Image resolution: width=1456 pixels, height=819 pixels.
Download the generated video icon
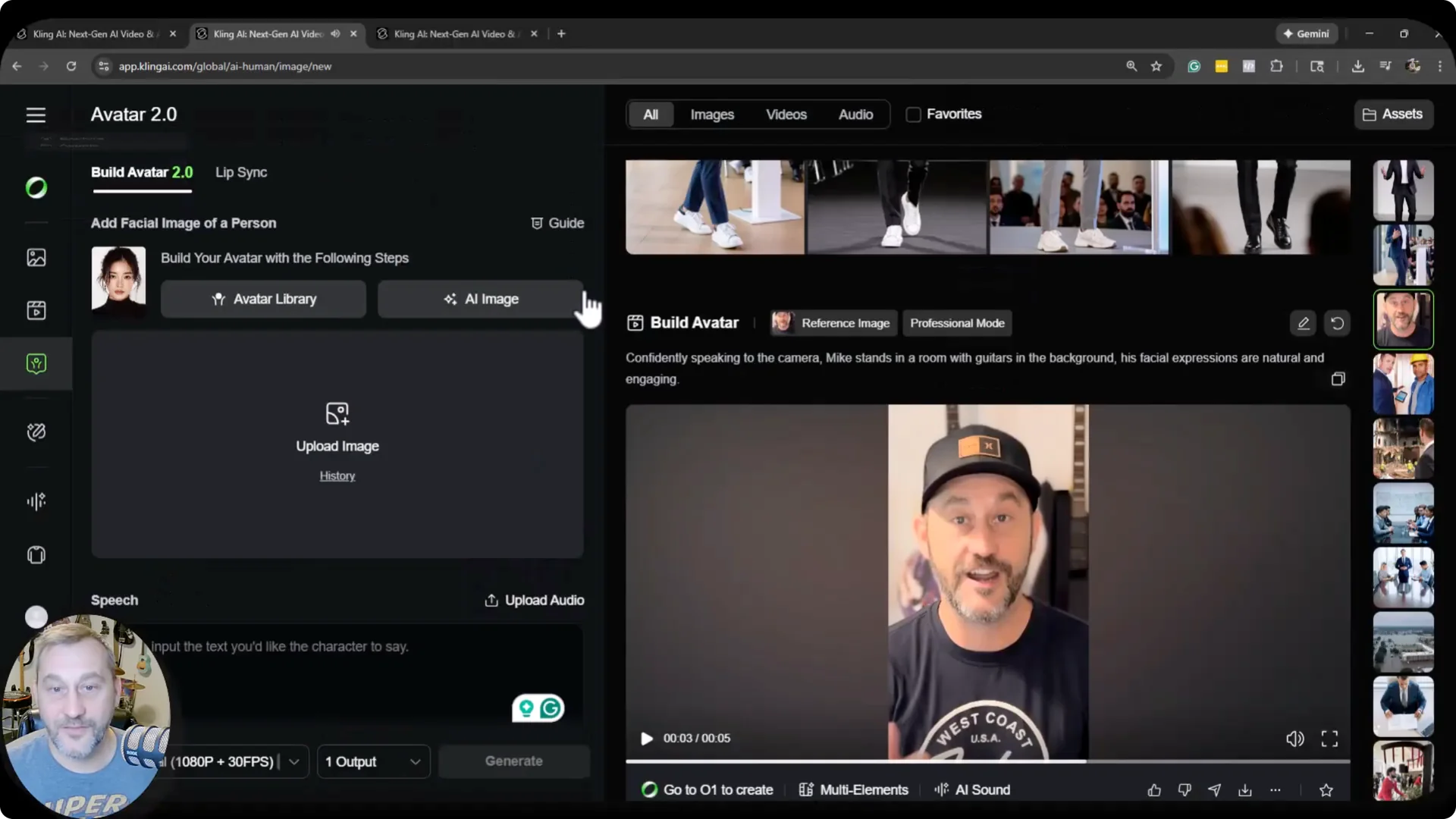tap(1245, 790)
